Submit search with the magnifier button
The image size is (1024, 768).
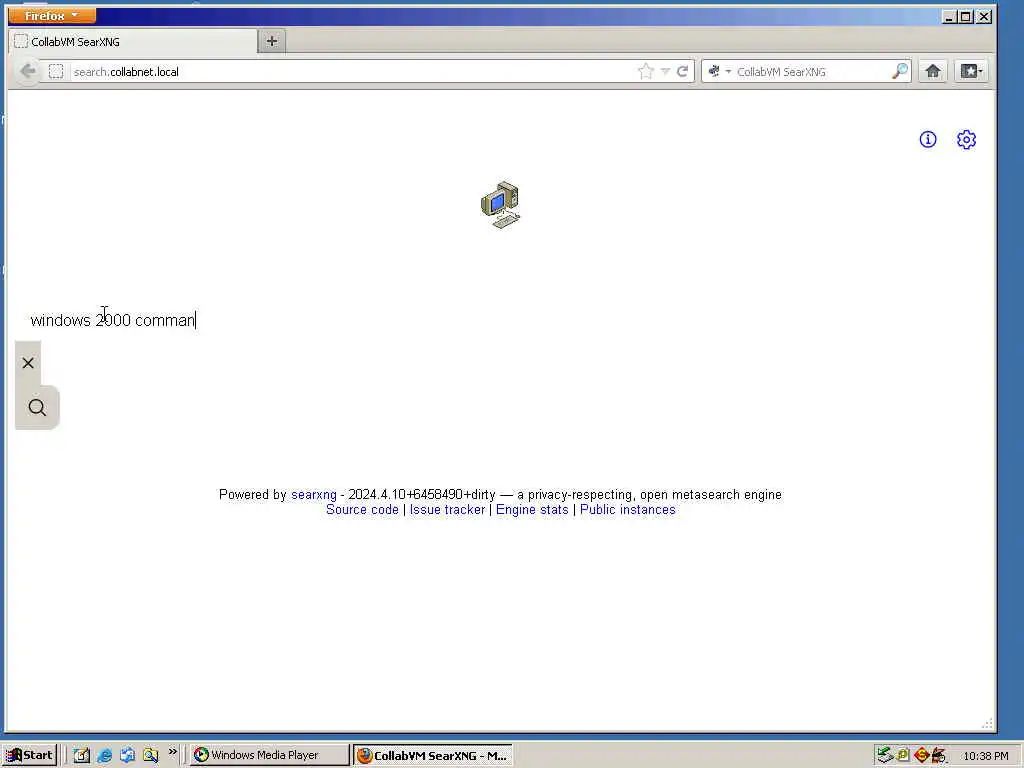click(37, 408)
